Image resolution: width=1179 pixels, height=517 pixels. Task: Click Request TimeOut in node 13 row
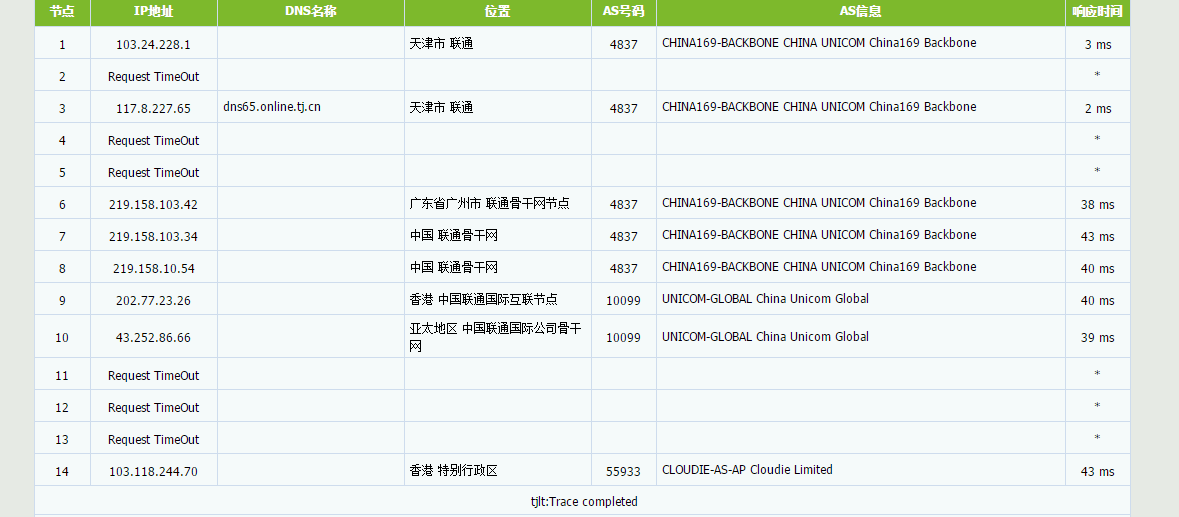[153, 439]
